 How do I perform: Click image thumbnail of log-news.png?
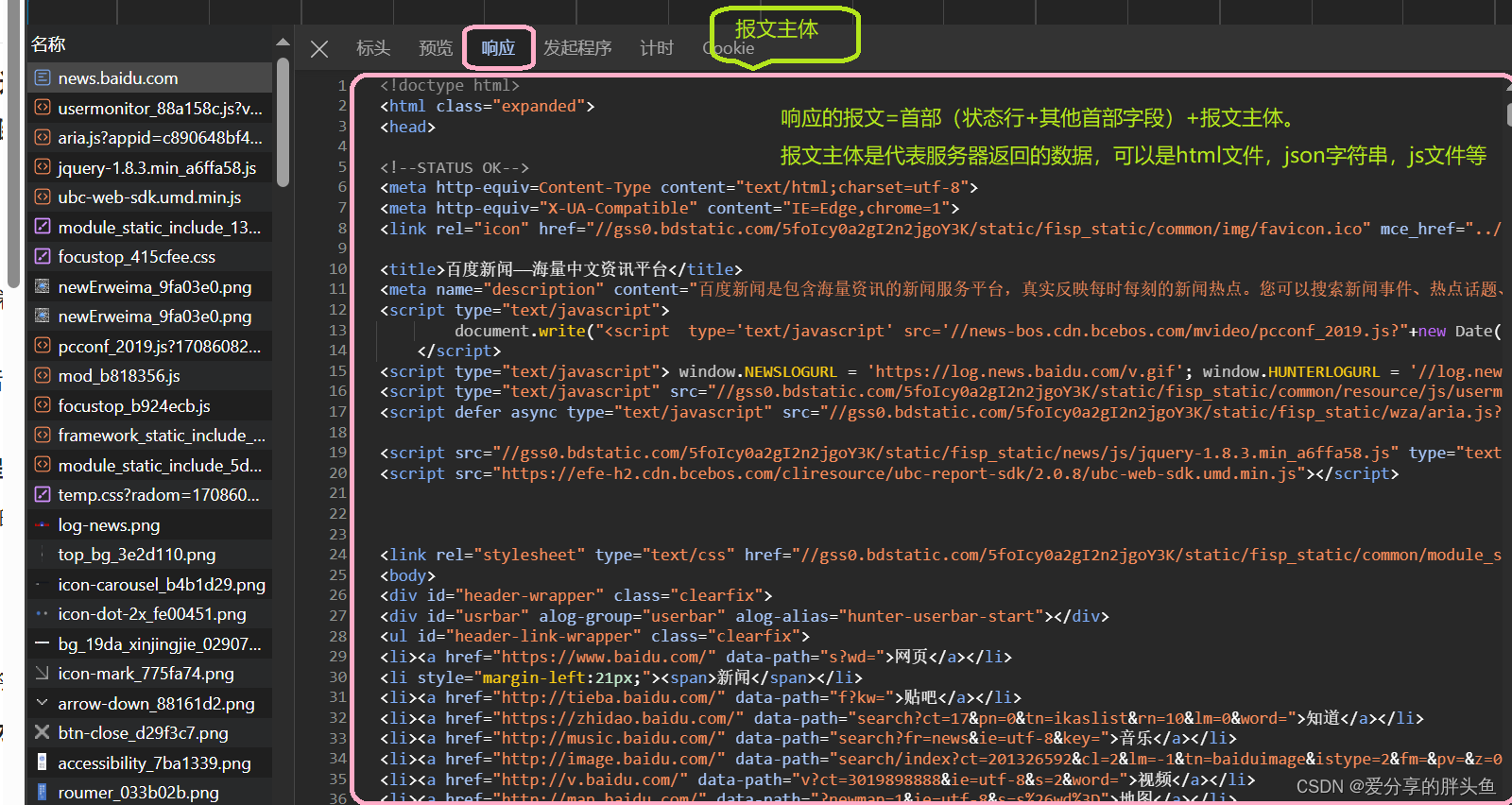[42, 524]
